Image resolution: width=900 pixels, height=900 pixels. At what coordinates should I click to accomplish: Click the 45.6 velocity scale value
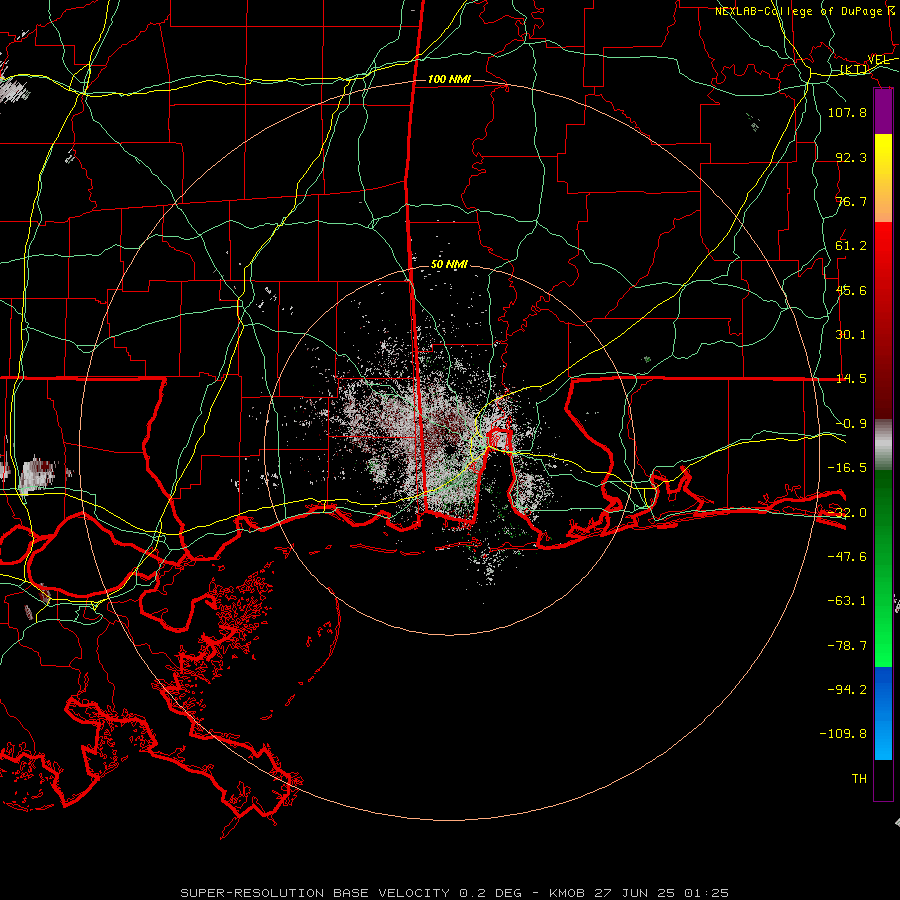(x=851, y=290)
